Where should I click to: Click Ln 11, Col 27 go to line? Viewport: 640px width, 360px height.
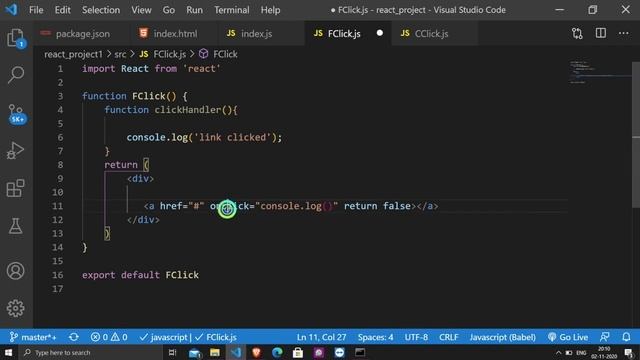point(321,337)
